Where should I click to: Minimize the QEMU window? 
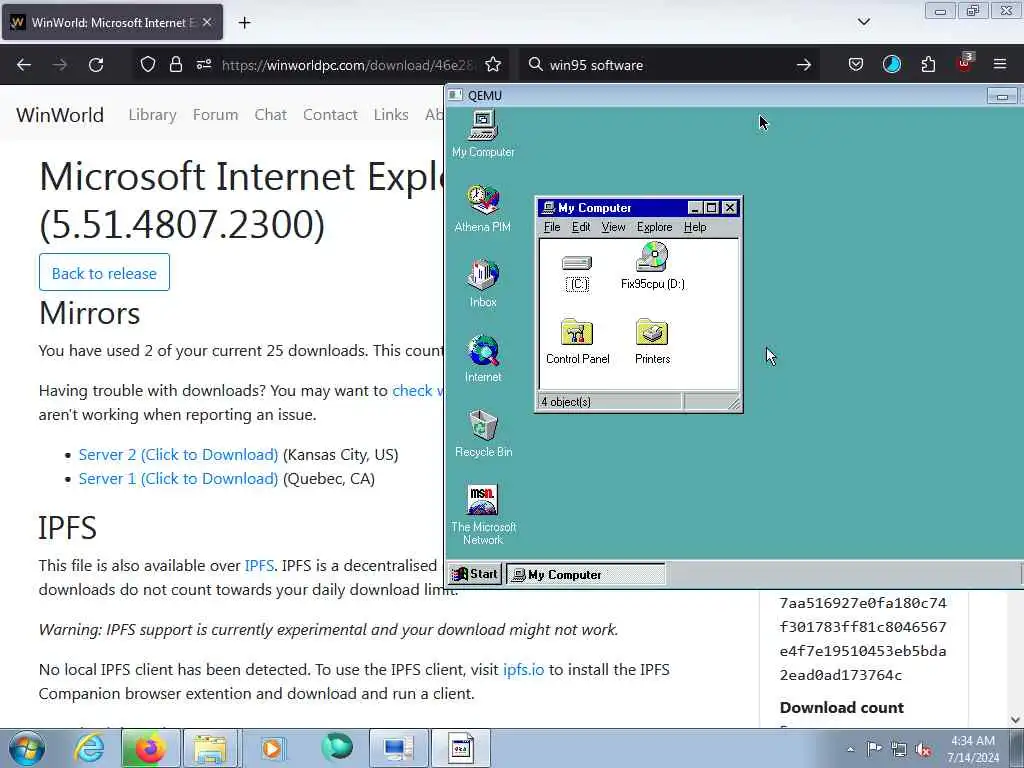coord(1002,96)
